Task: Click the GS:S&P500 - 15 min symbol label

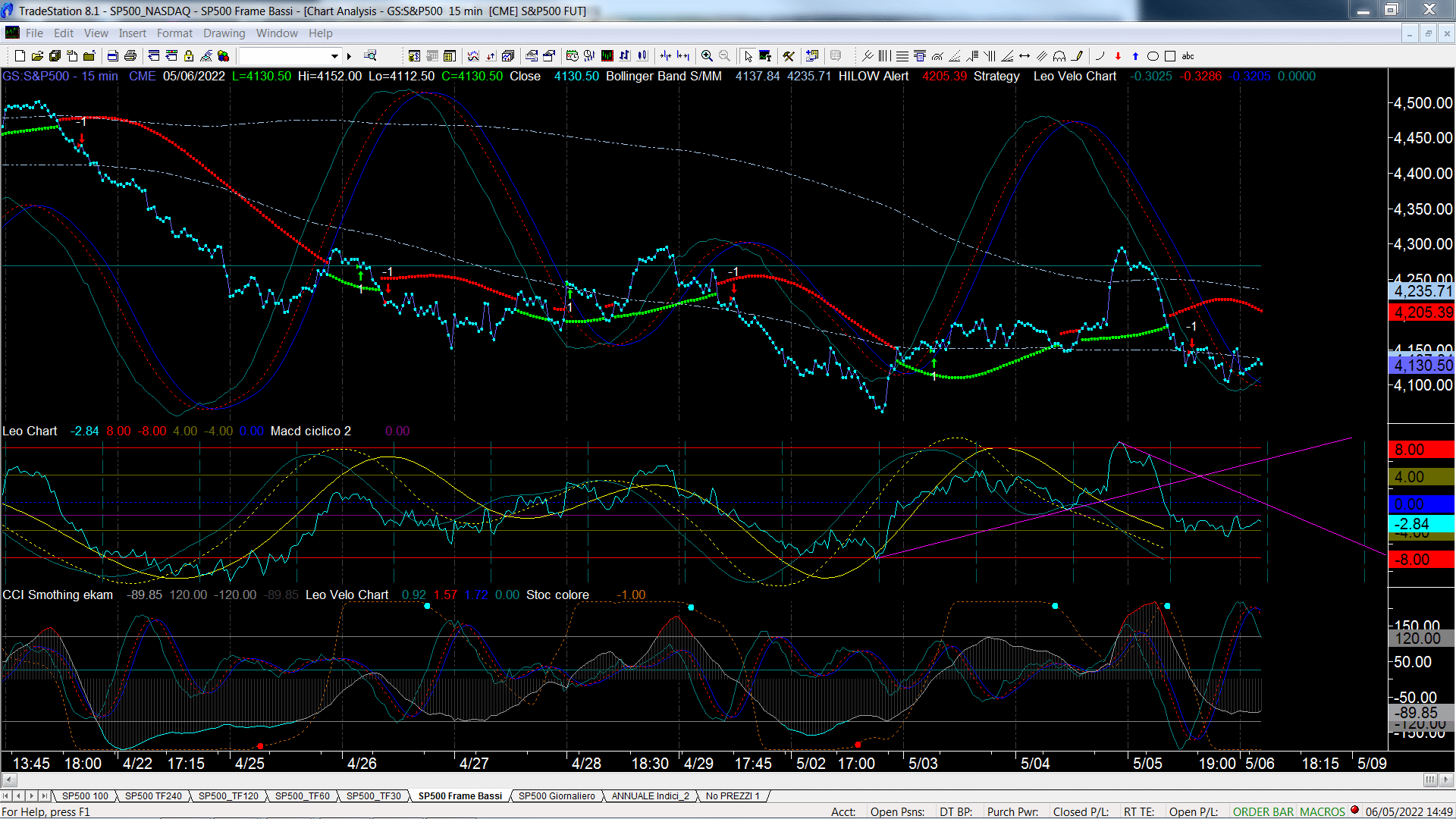Action: point(61,76)
